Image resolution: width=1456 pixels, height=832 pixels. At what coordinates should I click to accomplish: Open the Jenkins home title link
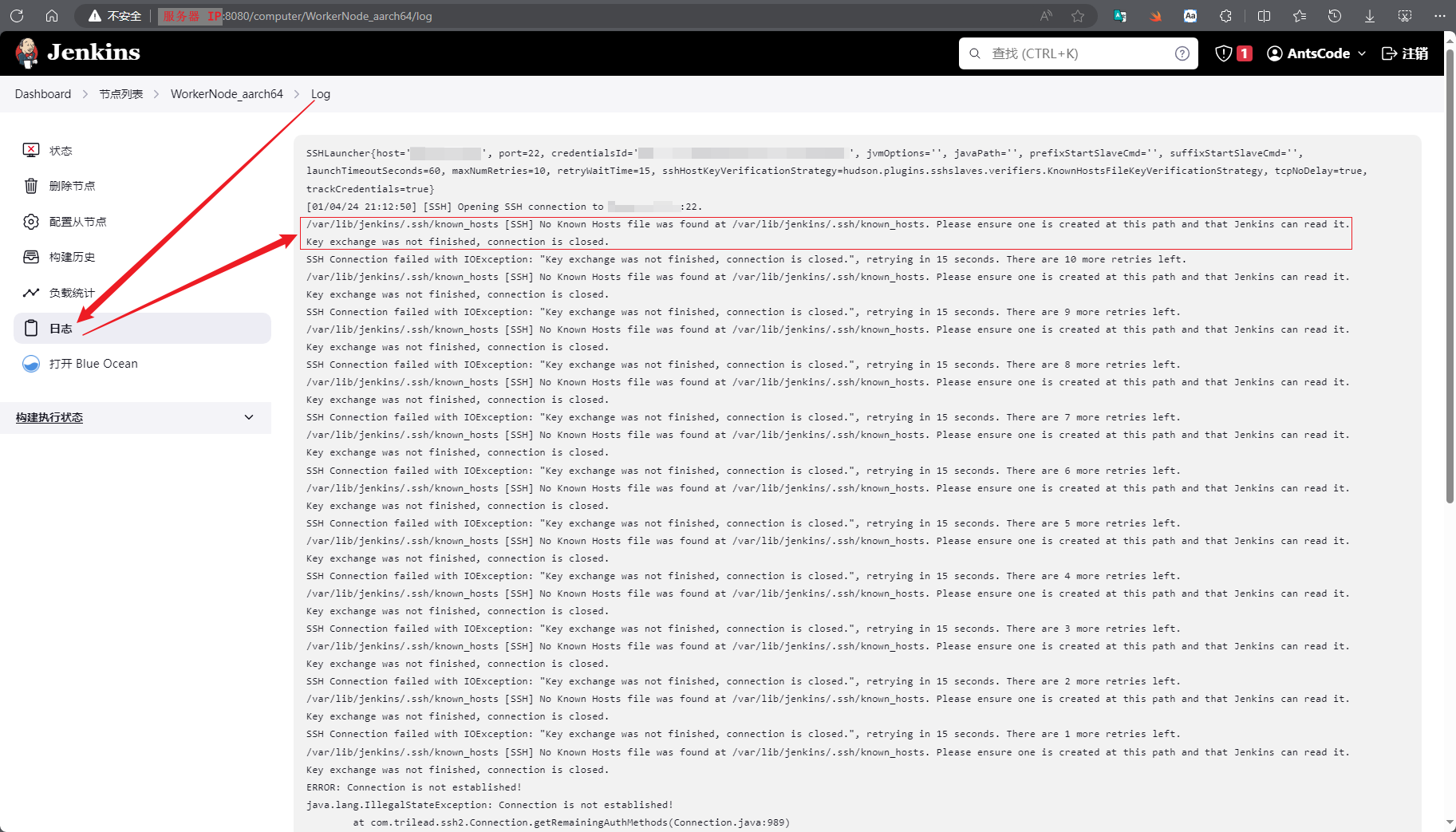click(x=93, y=53)
